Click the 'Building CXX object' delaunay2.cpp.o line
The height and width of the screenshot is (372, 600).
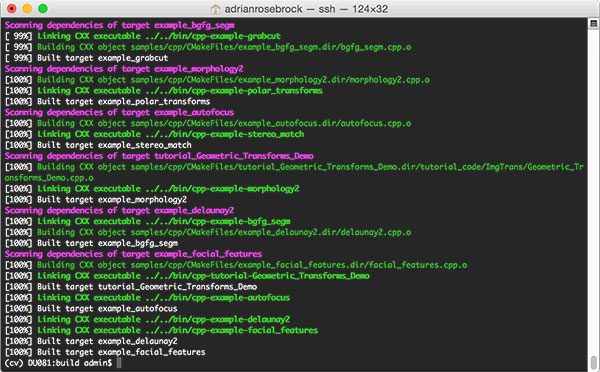coord(208,232)
